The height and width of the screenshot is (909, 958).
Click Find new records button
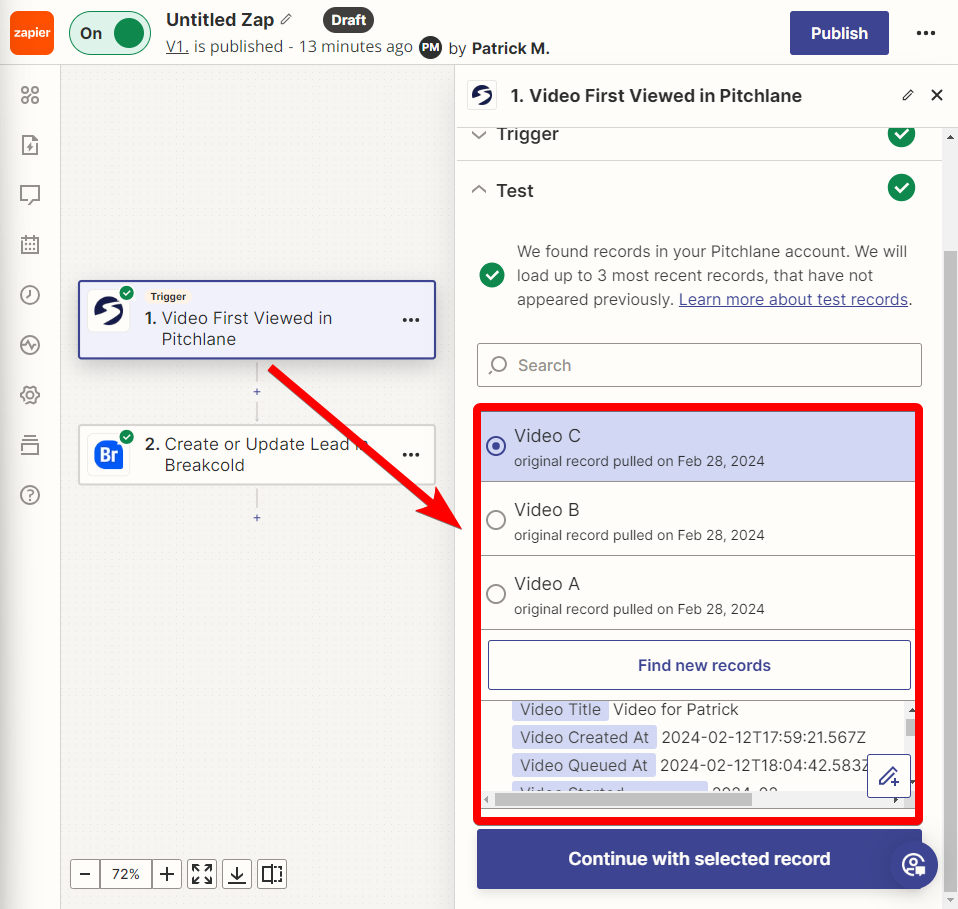tap(700, 665)
